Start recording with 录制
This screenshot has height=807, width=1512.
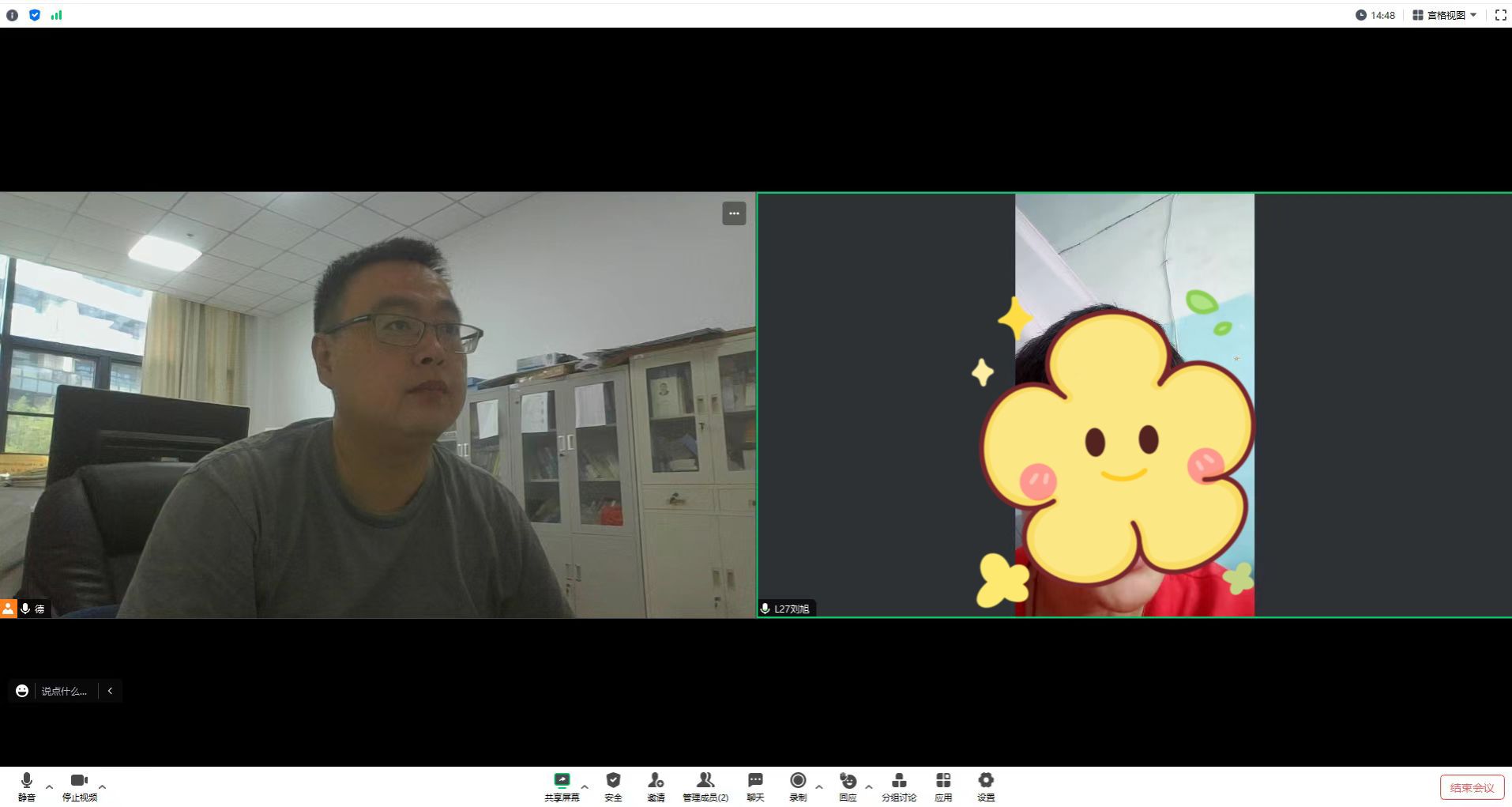798,786
